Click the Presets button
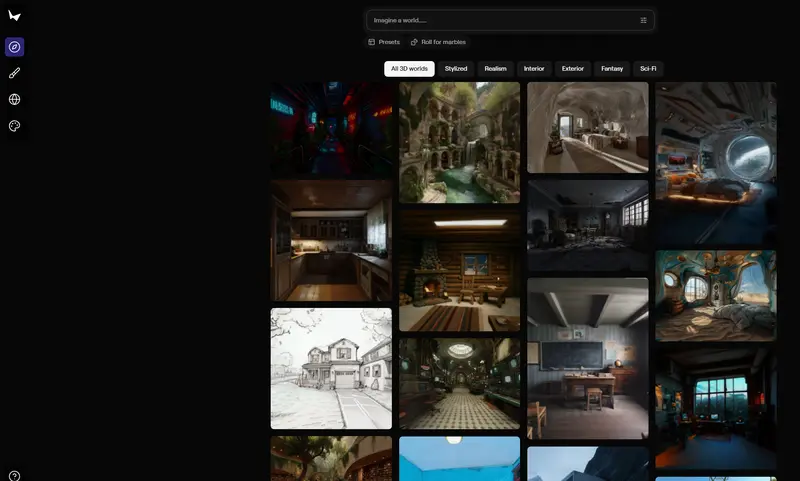 pyautogui.click(x=384, y=42)
